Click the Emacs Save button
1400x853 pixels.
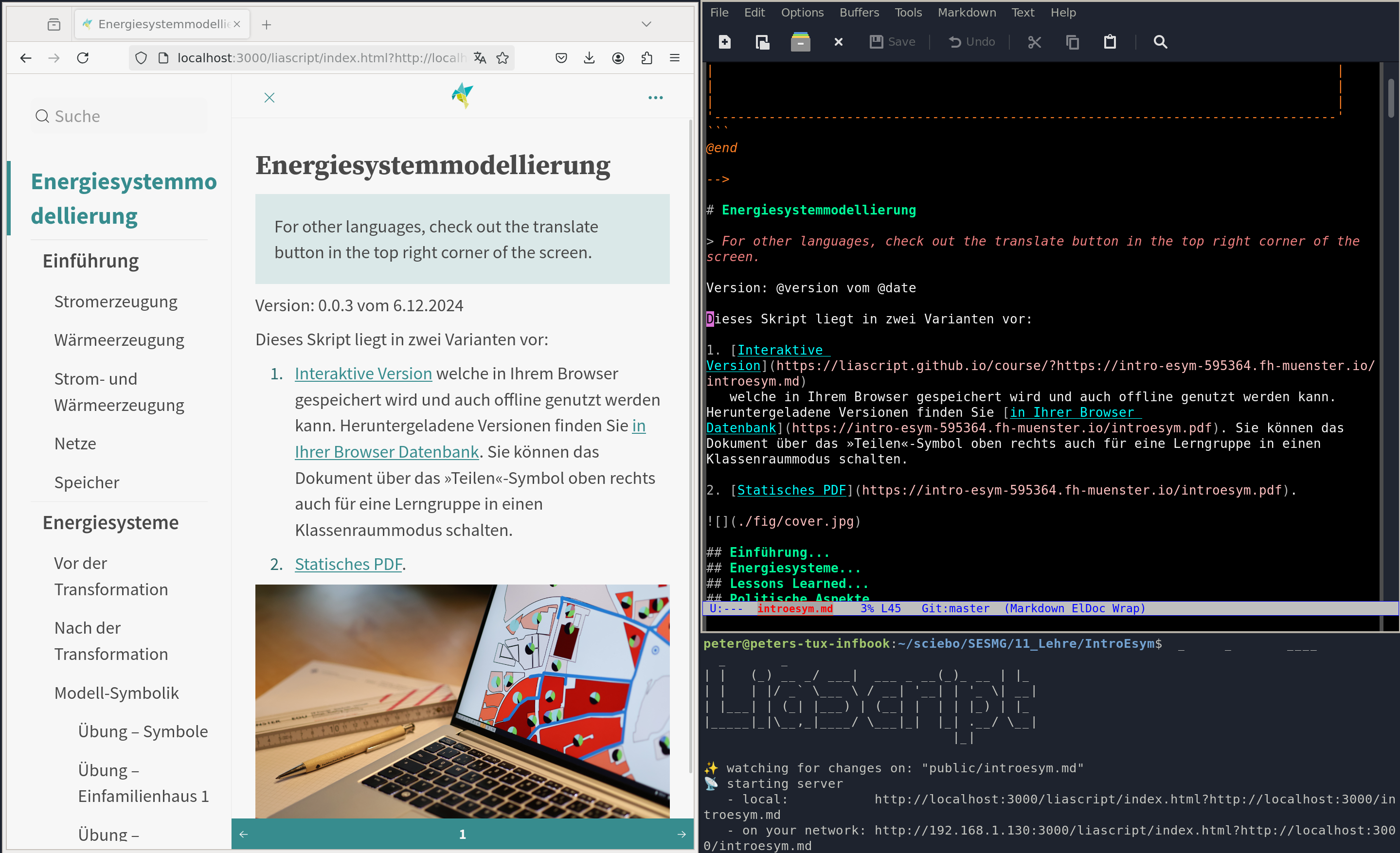click(x=892, y=41)
